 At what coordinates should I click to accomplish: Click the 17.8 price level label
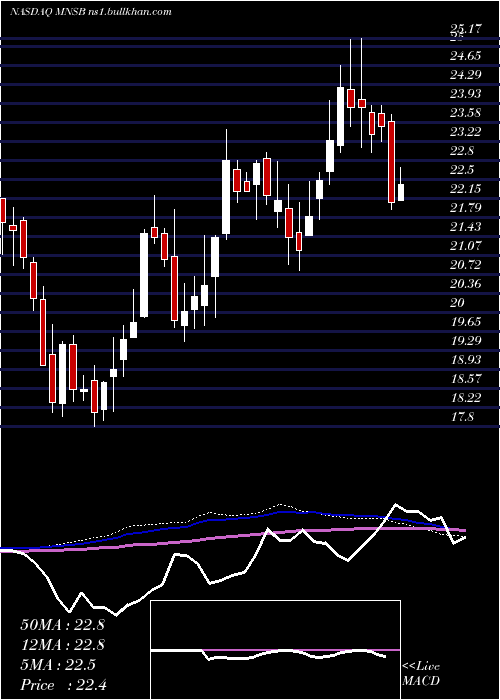tap(462, 417)
